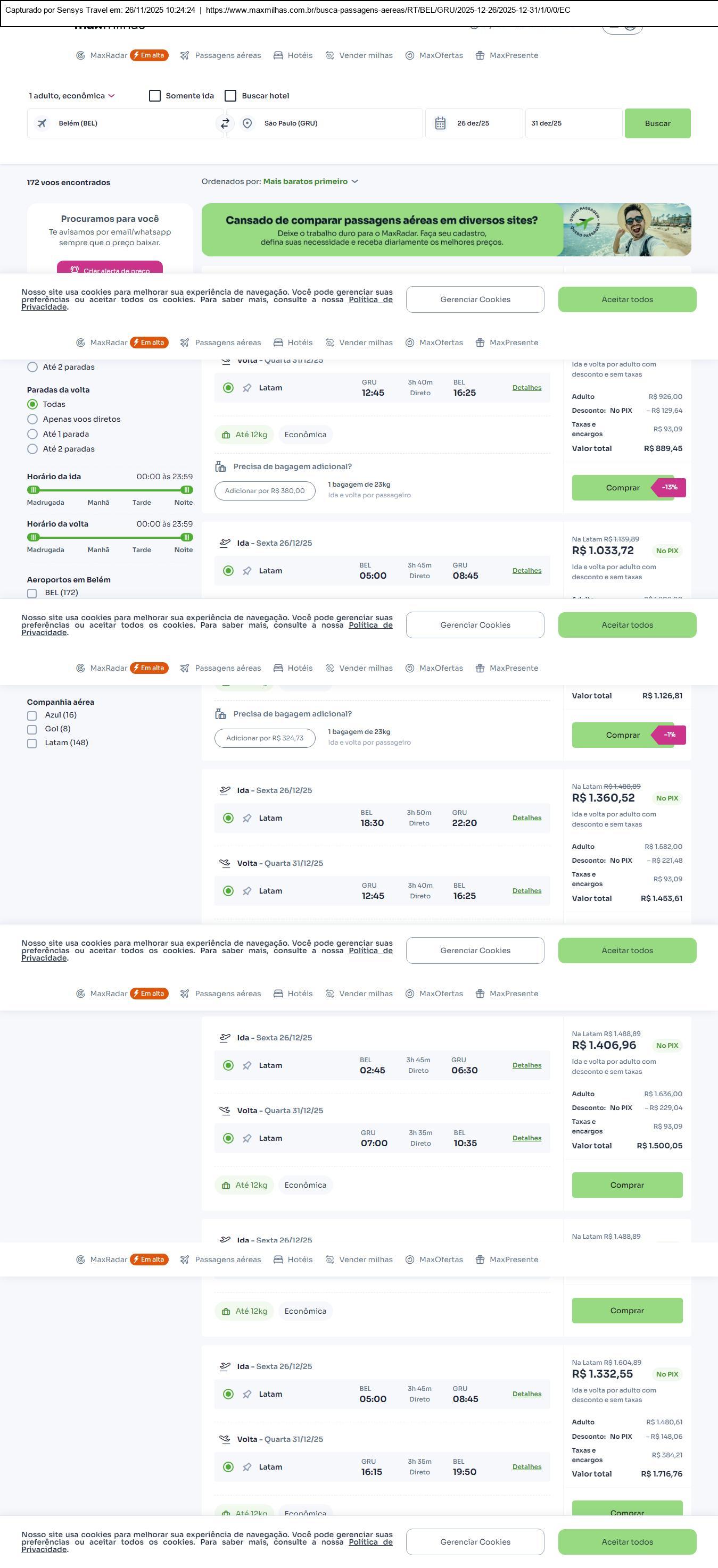The image size is (718, 1568).
Task: Select Apenas voos diretos for the return stops
Action: 33,419
